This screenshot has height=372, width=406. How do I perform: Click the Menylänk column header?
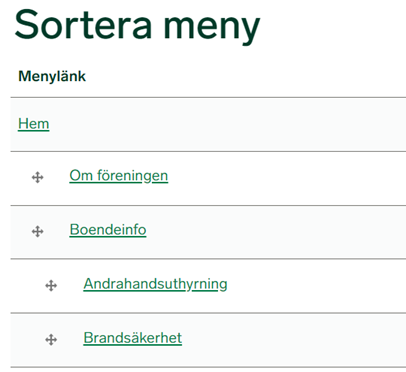[52, 76]
